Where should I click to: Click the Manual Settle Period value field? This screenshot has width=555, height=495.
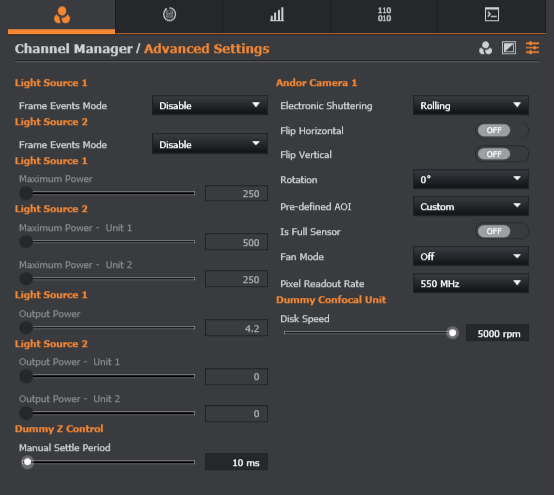(236, 462)
